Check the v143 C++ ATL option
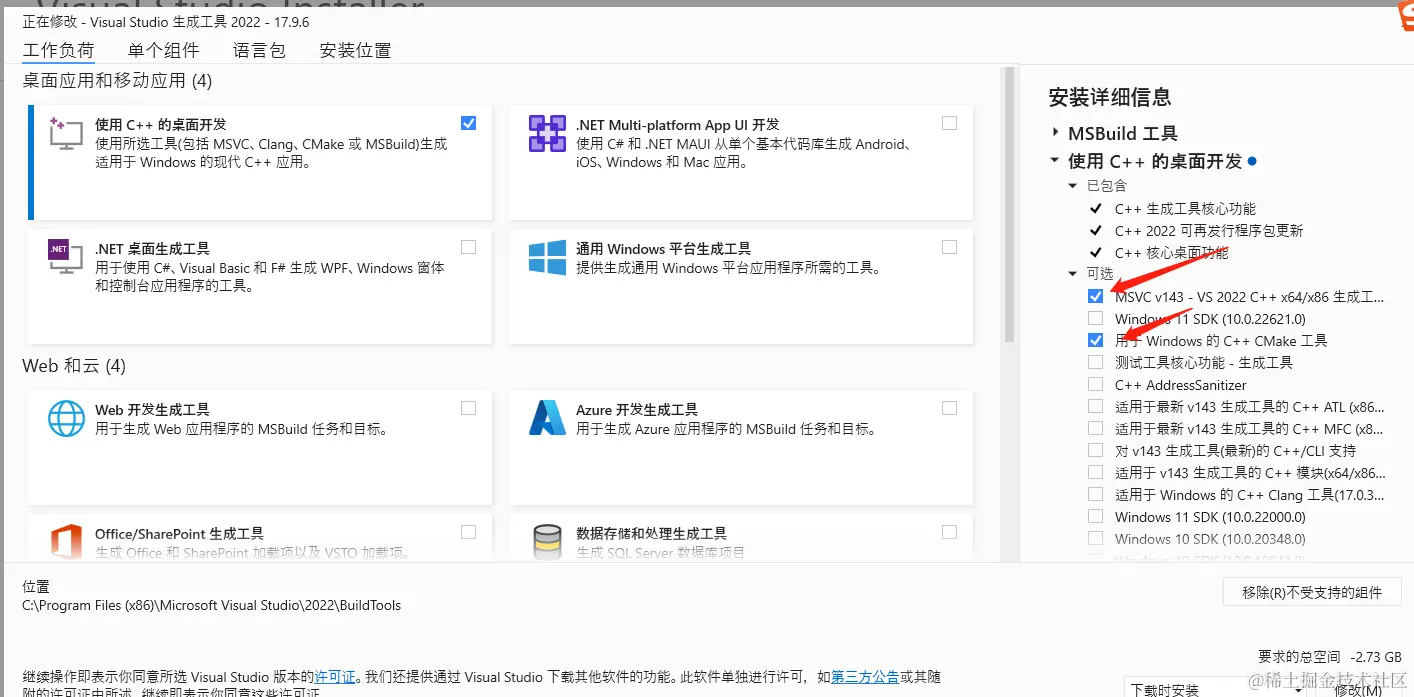 (x=1096, y=406)
